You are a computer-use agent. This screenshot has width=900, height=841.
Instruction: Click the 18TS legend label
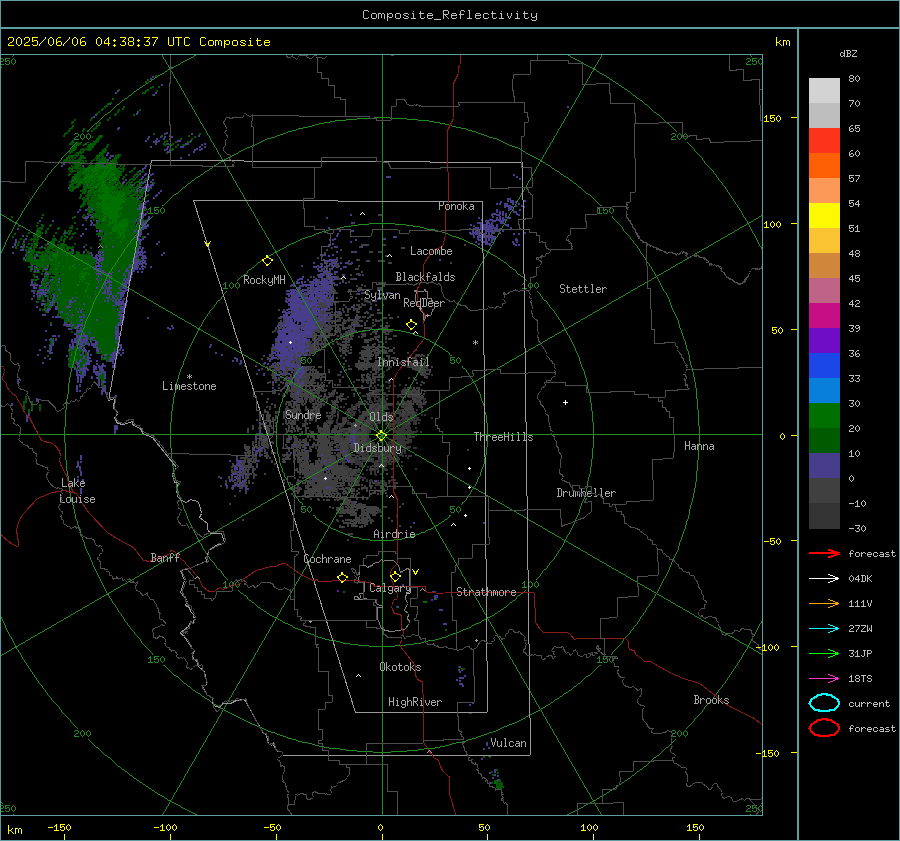coord(860,679)
